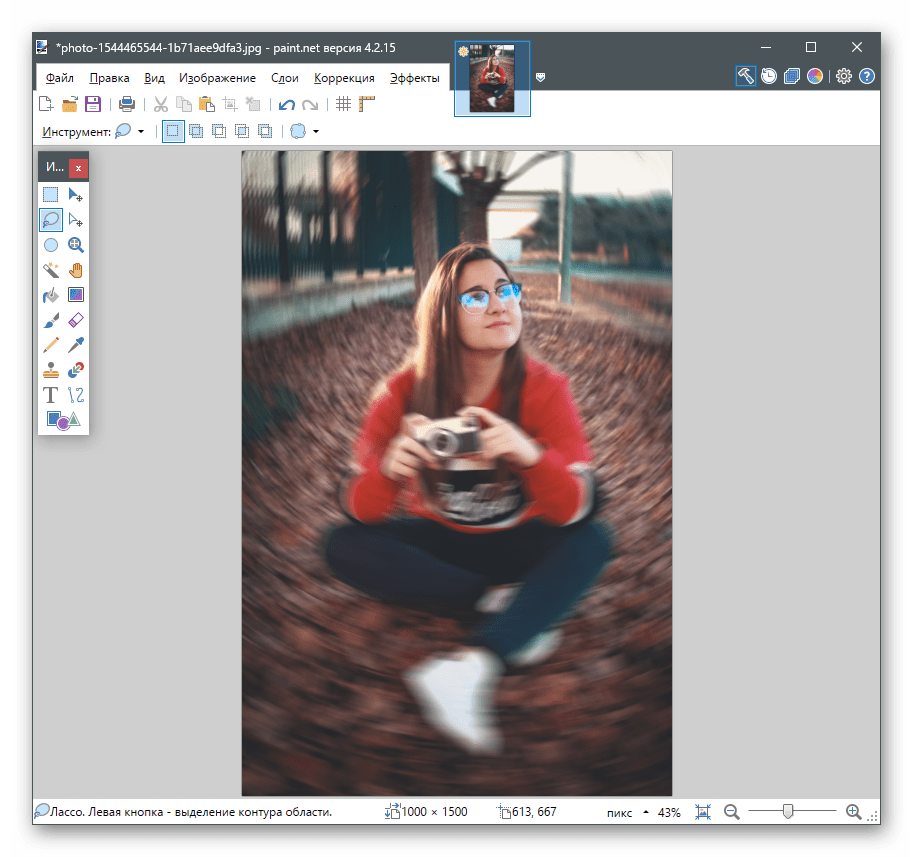Open the Help question mark

click(x=867, y=76)
